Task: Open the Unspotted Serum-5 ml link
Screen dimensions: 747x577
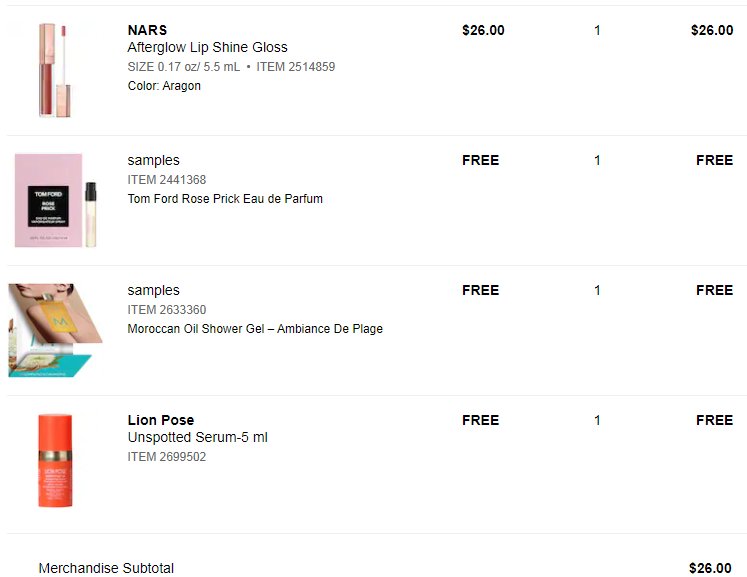Action: tap(197, 437)
